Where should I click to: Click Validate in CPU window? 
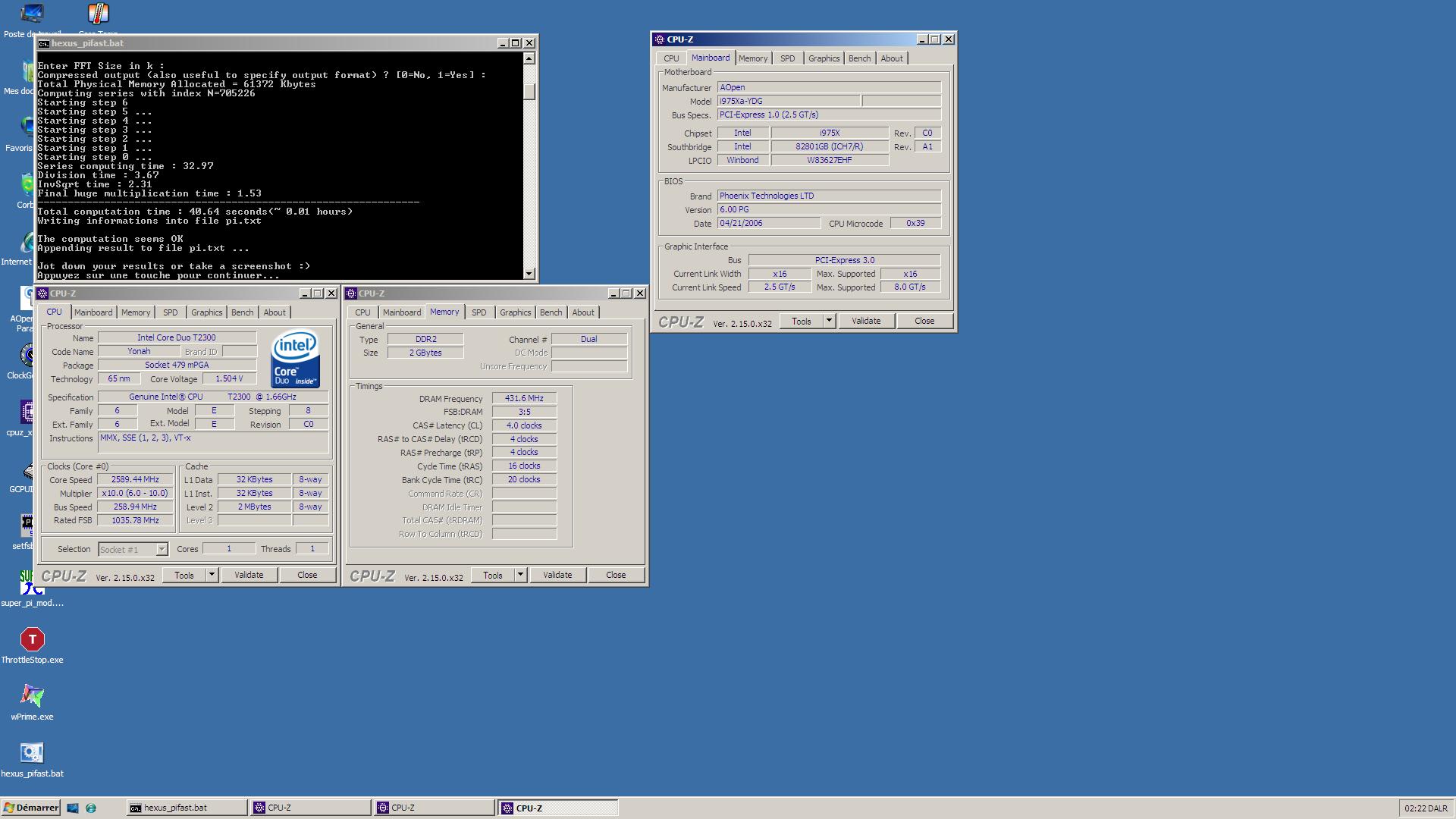pos(249,575)
